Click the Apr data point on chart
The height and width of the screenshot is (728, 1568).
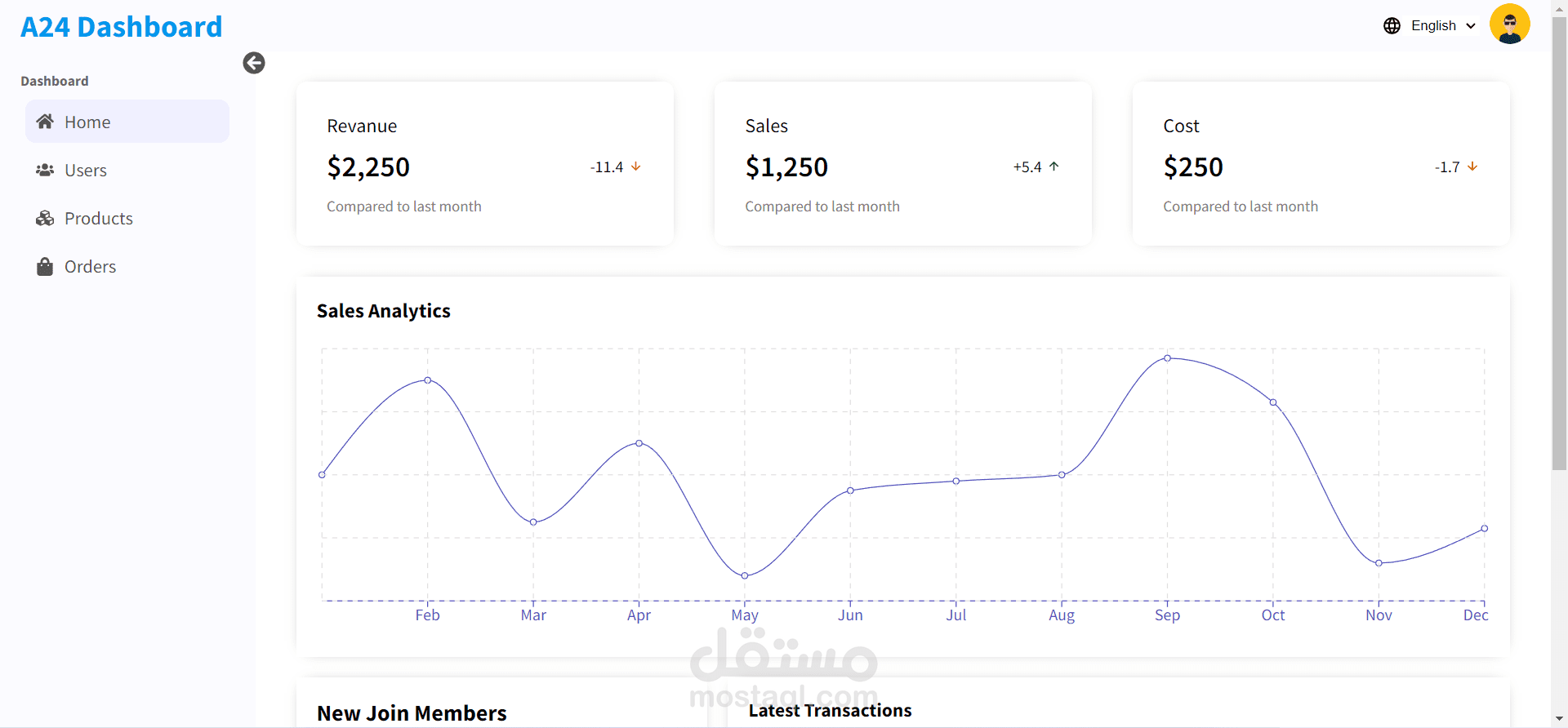[x=639, y=443]
